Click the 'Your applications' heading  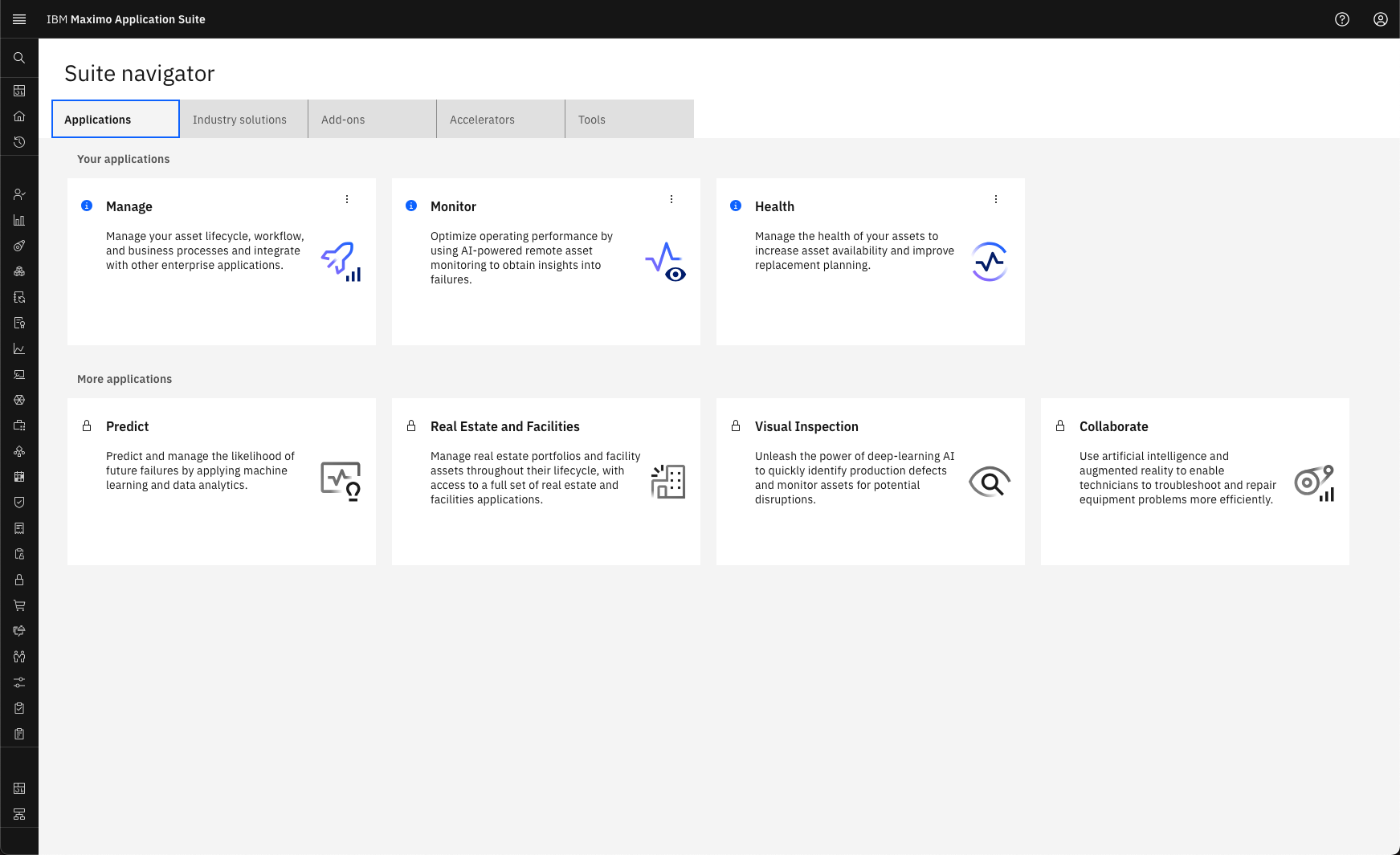pos(124,159)
